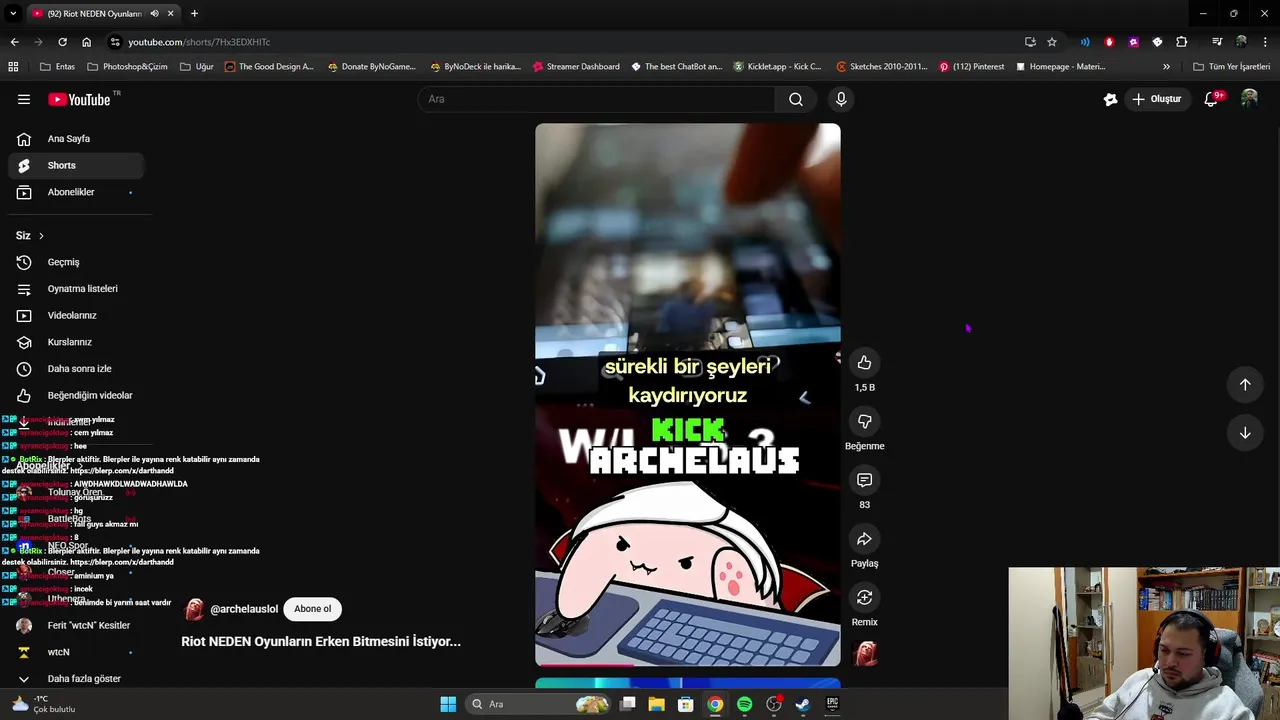The width and height of the screenshot is (1280, 720).
Task: Click the Windows taskbar search box
Action: pos(539,704)
